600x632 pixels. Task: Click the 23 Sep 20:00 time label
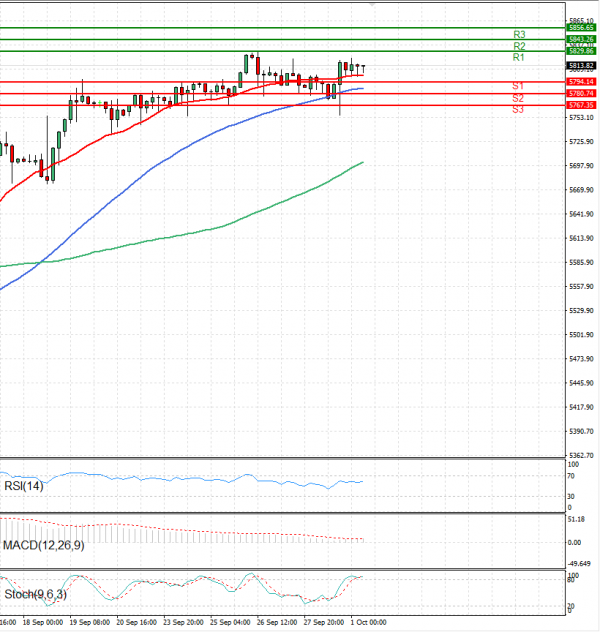[183, 622]
